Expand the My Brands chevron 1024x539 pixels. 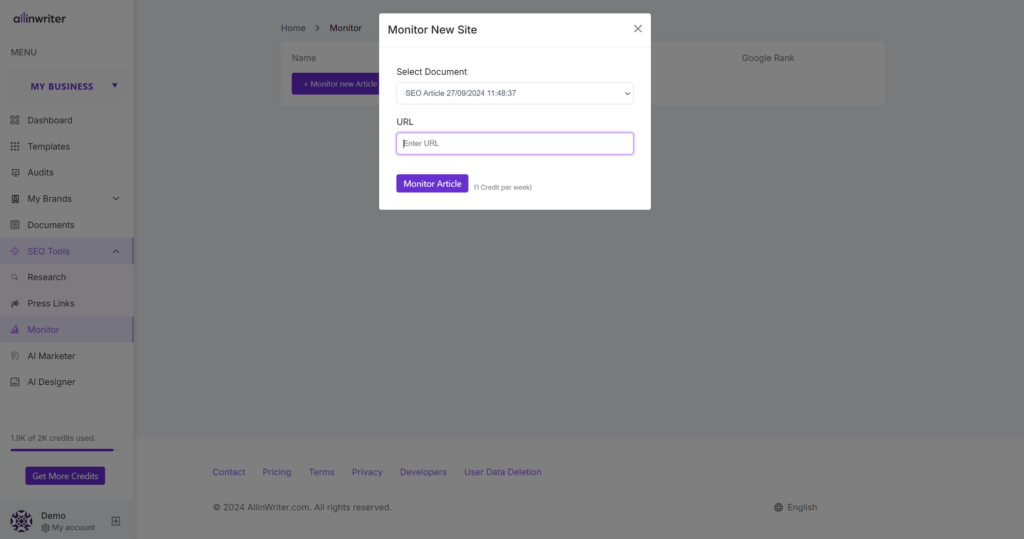coord(116,199)
